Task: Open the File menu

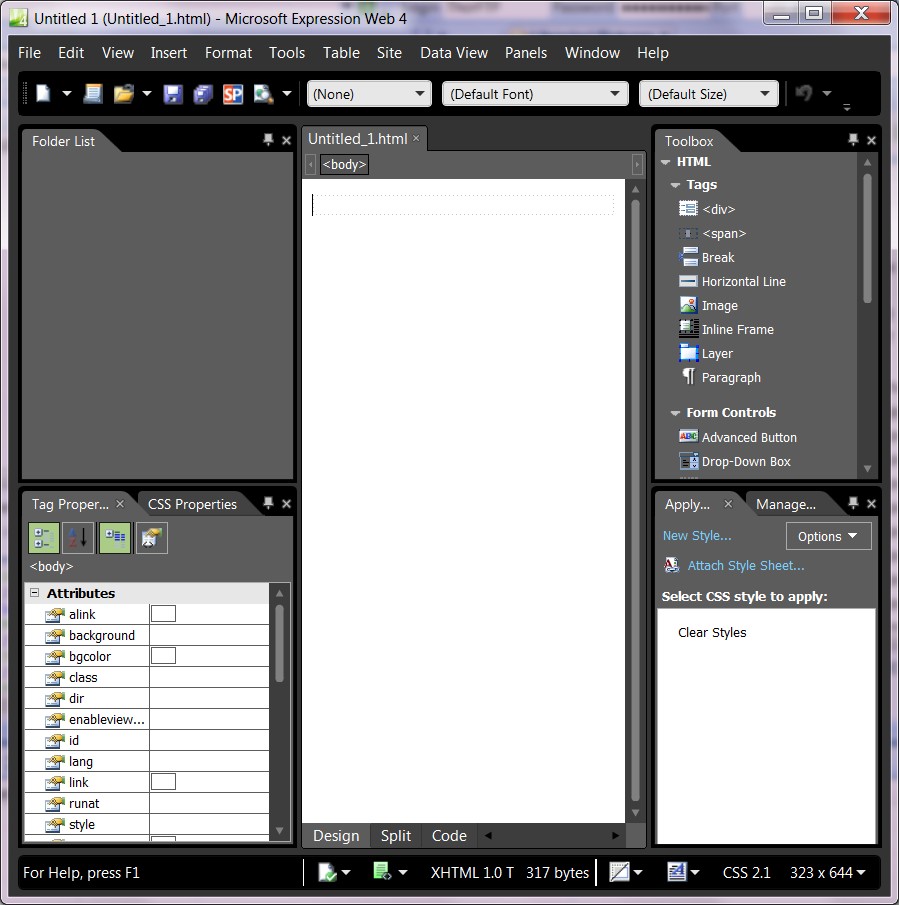Action: pyautogui.click(x=29, y=53)
